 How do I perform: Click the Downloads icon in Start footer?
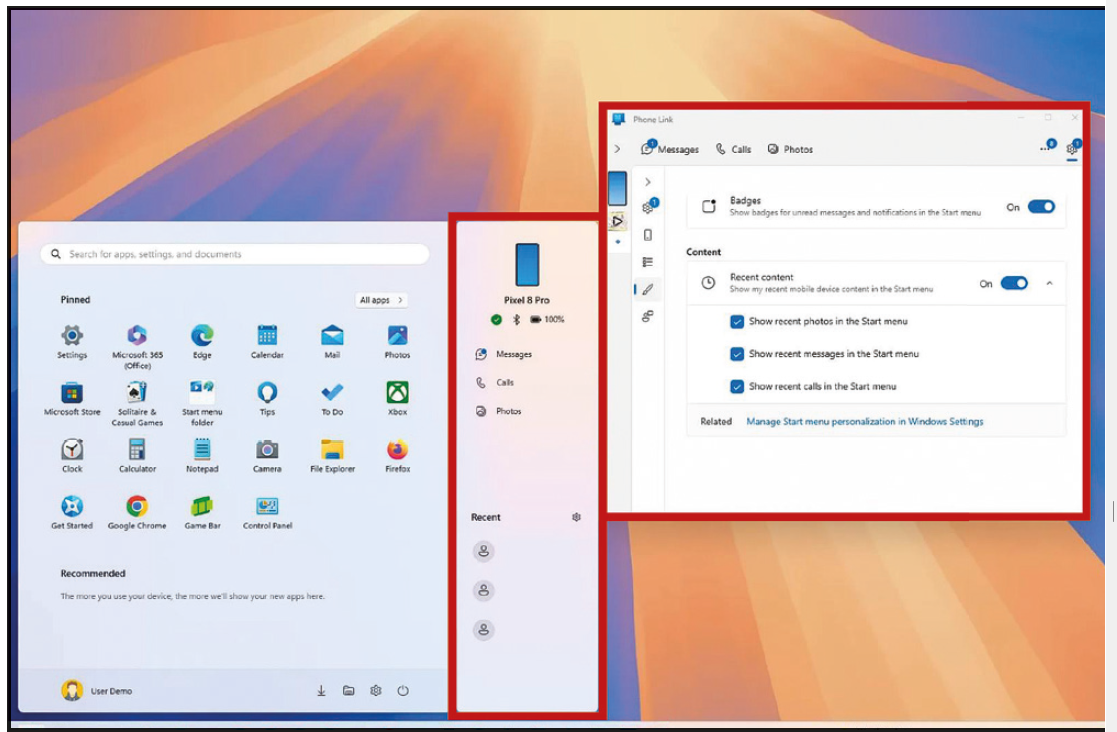(x=321, y=690)
